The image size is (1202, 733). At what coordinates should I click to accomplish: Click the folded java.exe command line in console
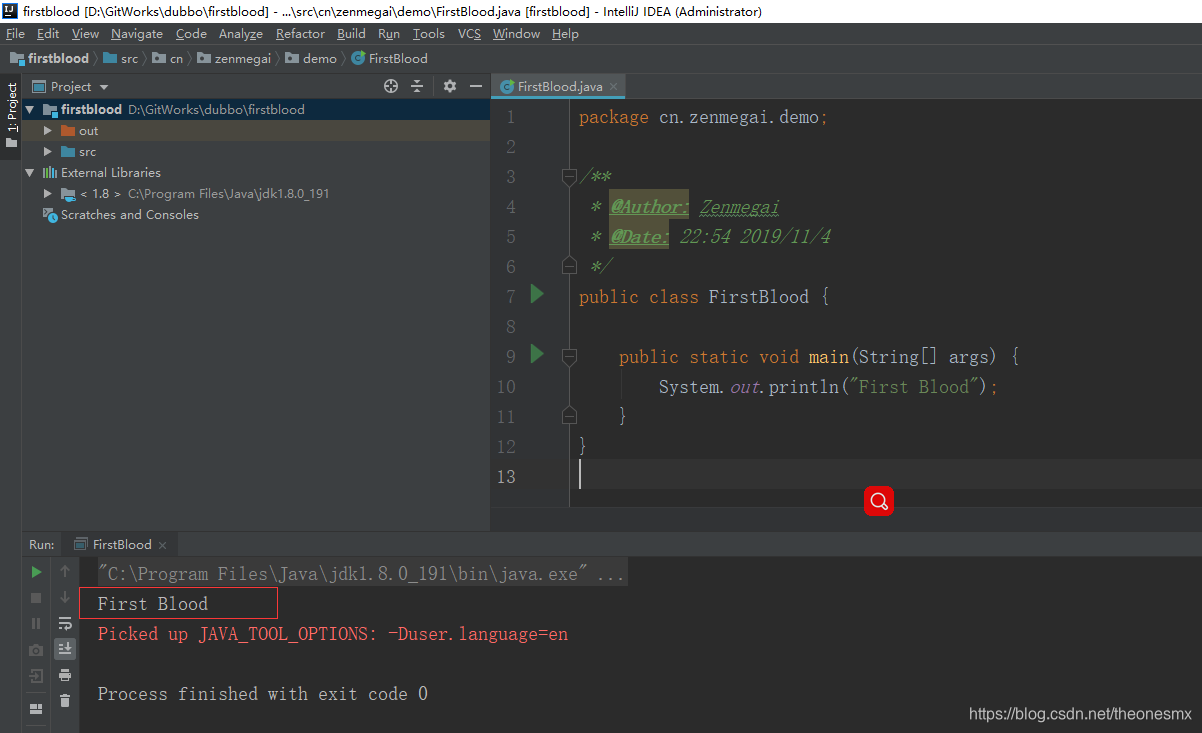click(x=361, y=574)
